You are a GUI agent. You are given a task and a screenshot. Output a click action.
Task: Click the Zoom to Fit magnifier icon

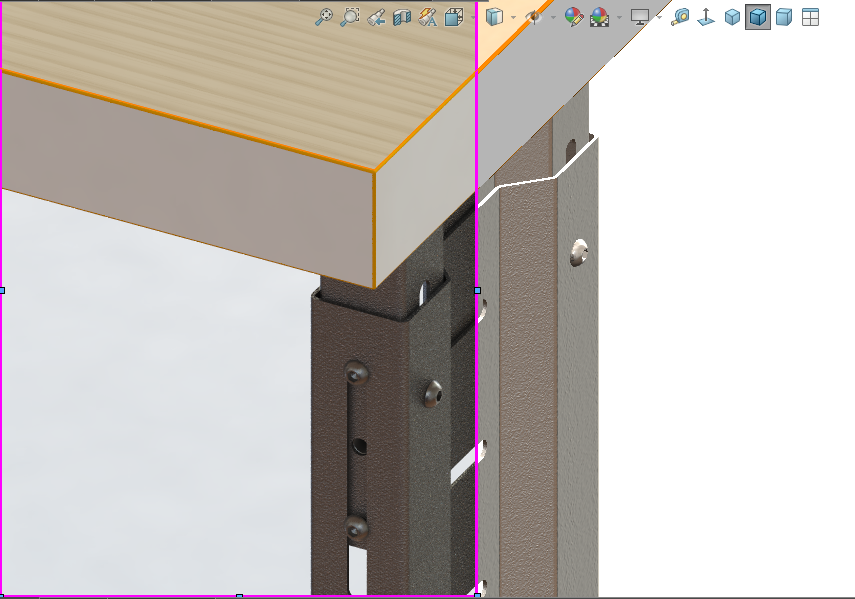click(x=324, y=17)
